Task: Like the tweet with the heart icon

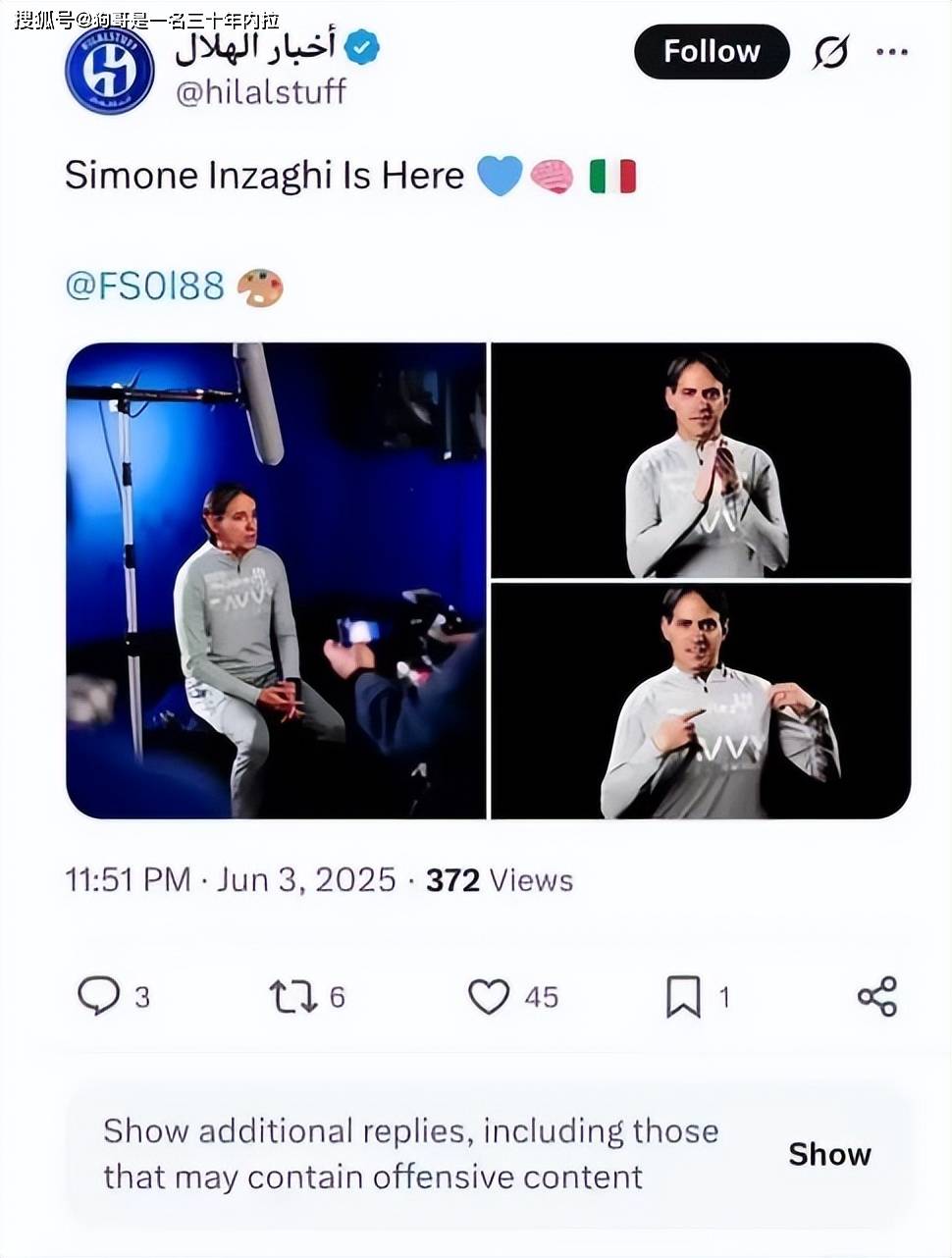Action: point(489,997)
